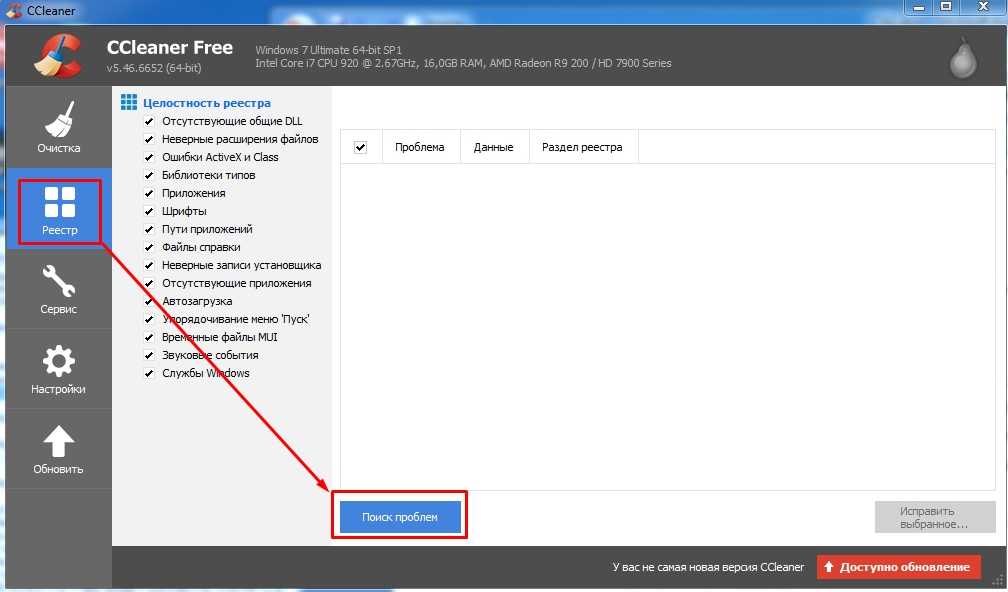Click the Целостность реестра grid icon

[128, 102]
